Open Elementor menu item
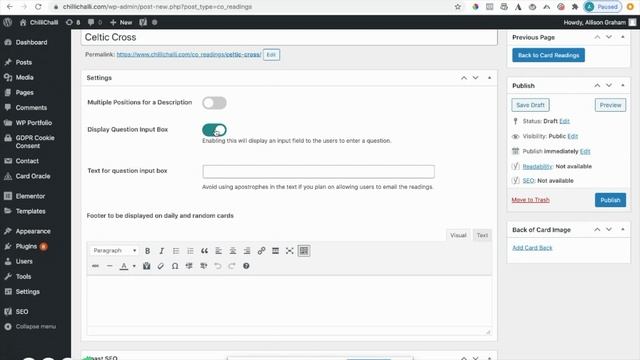 click(x=30, y=196)
